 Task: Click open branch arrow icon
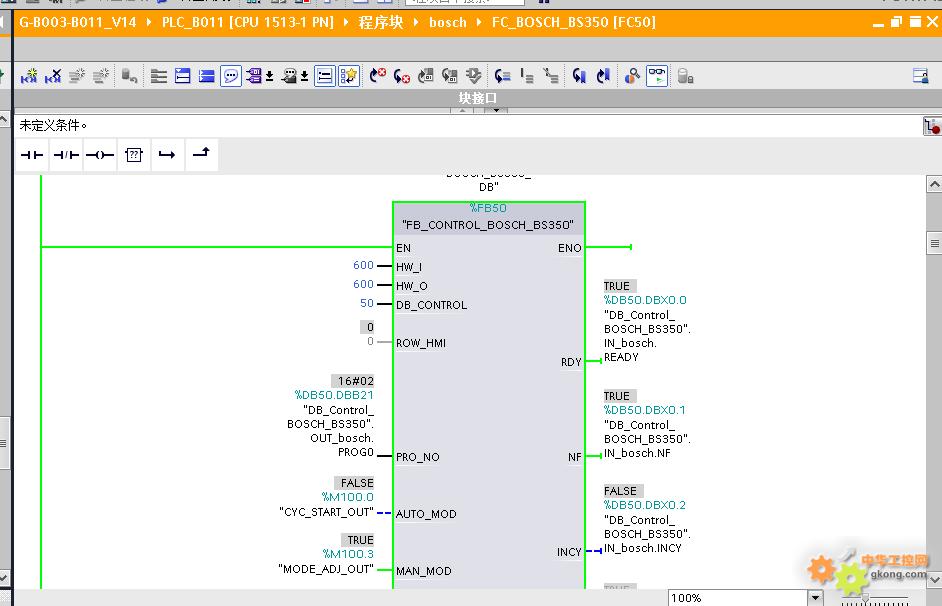(x=167, y=155)
